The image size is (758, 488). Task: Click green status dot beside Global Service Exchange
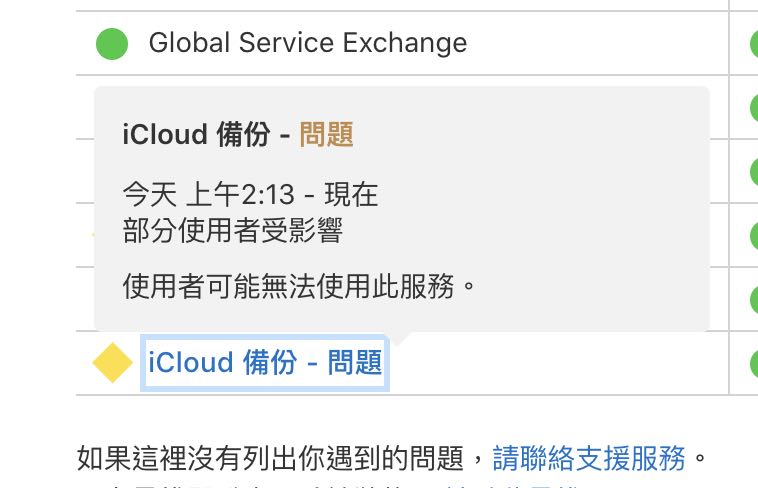click(112, 44)
